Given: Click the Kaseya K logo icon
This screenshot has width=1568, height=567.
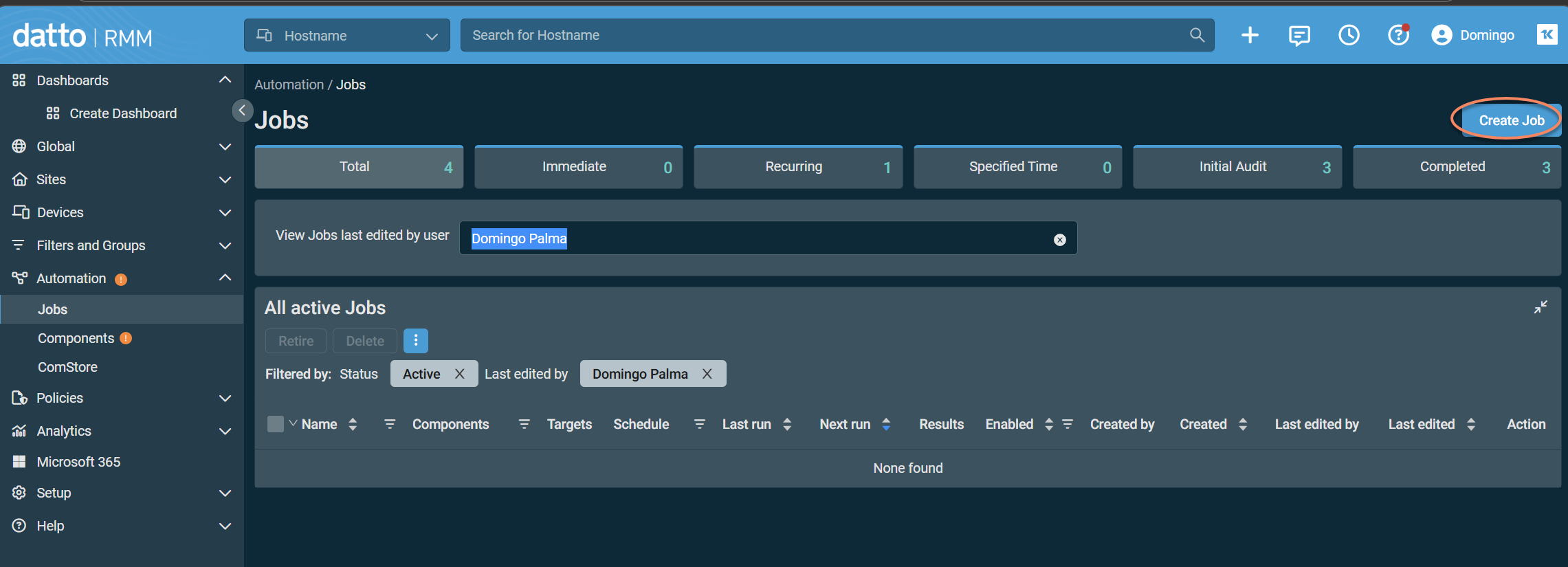Looking at the screenshot, I should pyautogui.click(x=1547, y=34).
